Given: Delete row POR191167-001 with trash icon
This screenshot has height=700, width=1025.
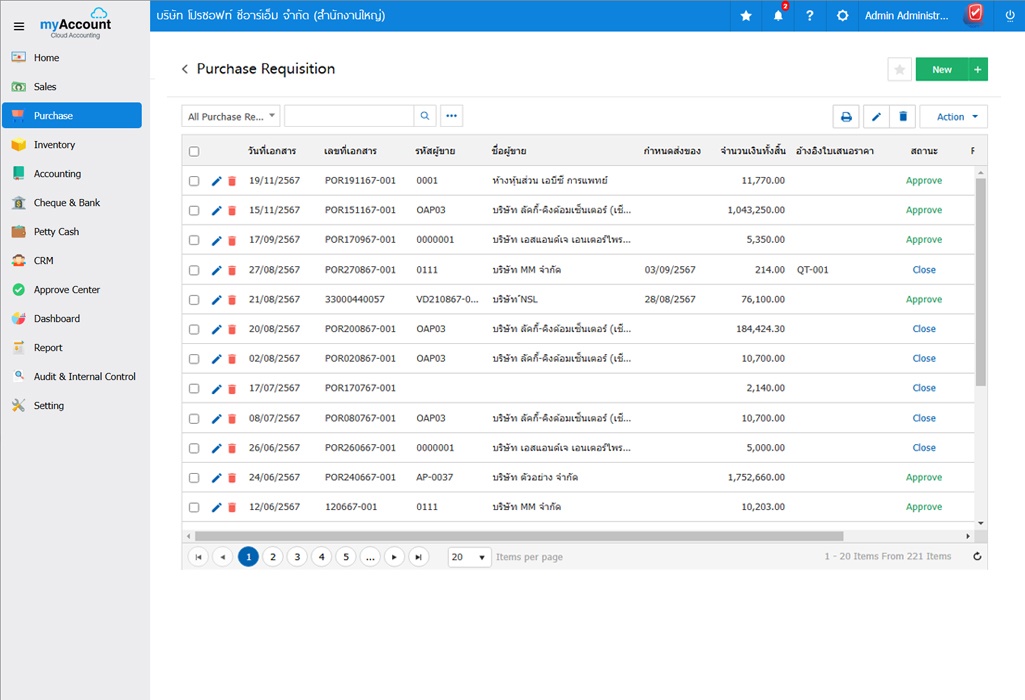Looking at the screenshot, I should (x=232, y=181).
